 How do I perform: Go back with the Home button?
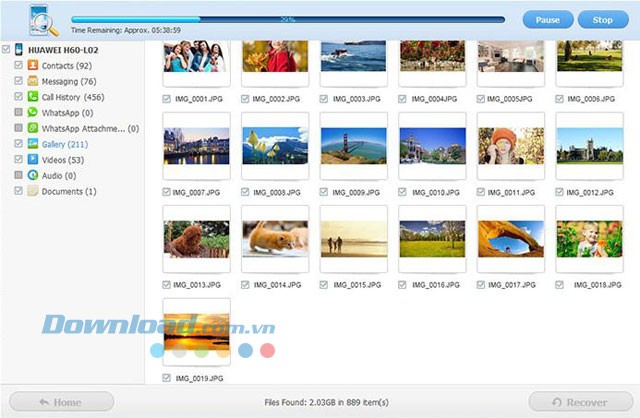click(x=61, y=402)
